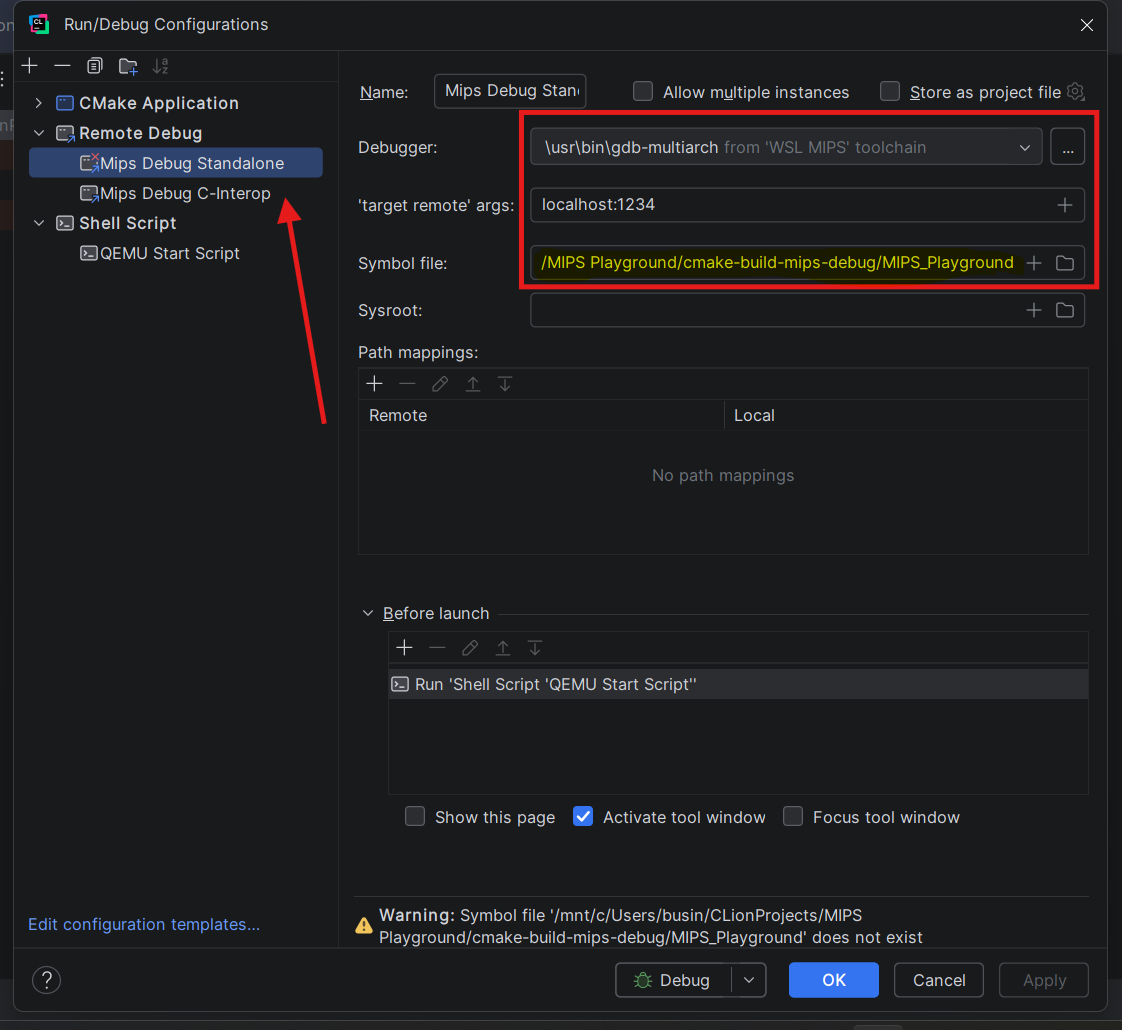Open project file settings gear icon
This screenshot has height=1030, width=1122.
point(1075,92)
